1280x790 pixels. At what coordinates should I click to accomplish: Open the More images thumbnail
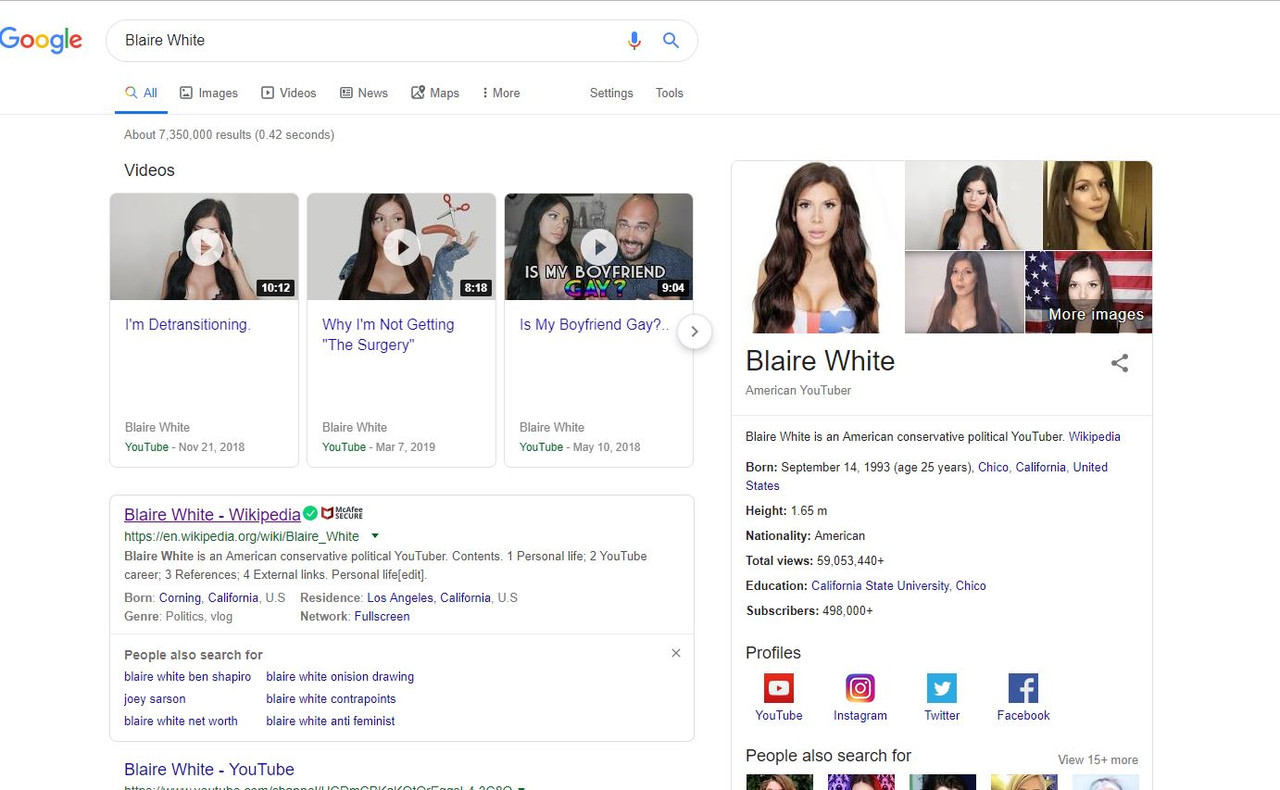tap(1089, 292)
